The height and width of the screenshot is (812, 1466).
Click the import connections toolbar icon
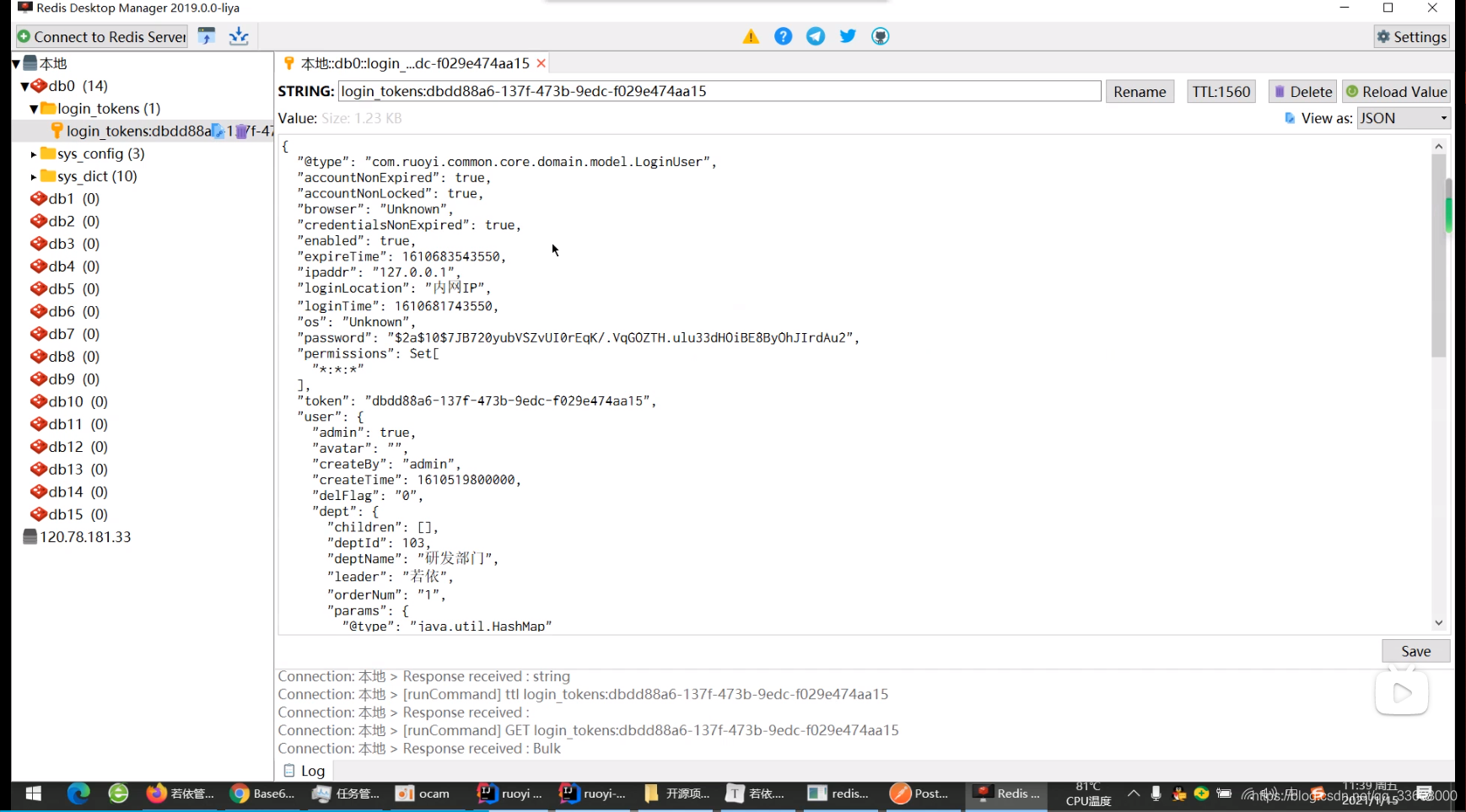pos(207,36)
